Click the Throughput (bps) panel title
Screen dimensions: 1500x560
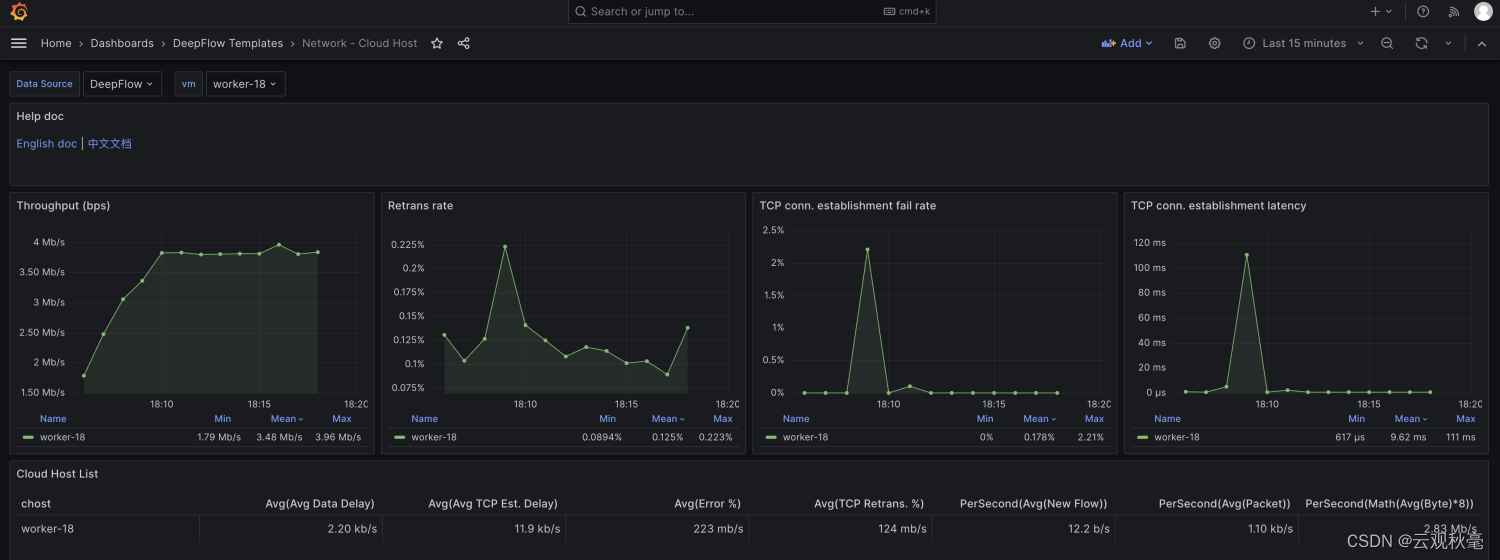pos(63,206)
